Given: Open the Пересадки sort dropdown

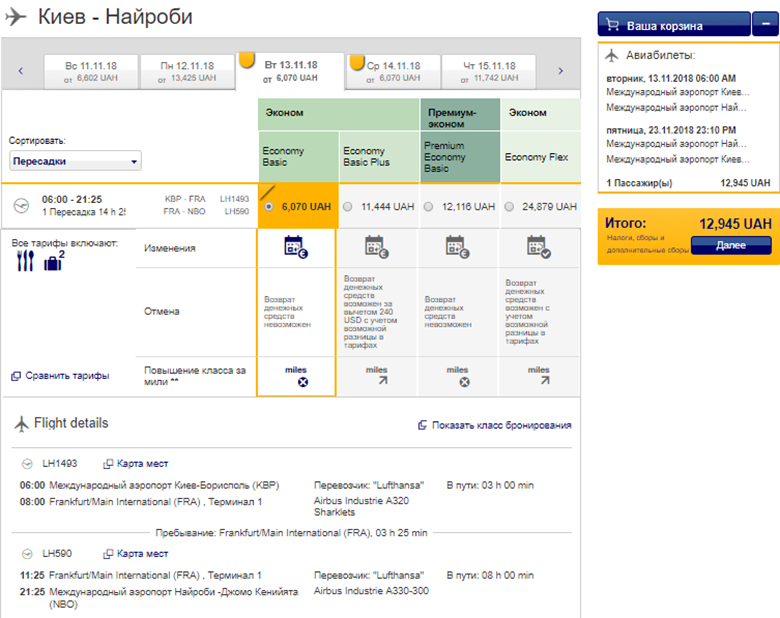Looking at the screenshot, I should click(76, 162).
